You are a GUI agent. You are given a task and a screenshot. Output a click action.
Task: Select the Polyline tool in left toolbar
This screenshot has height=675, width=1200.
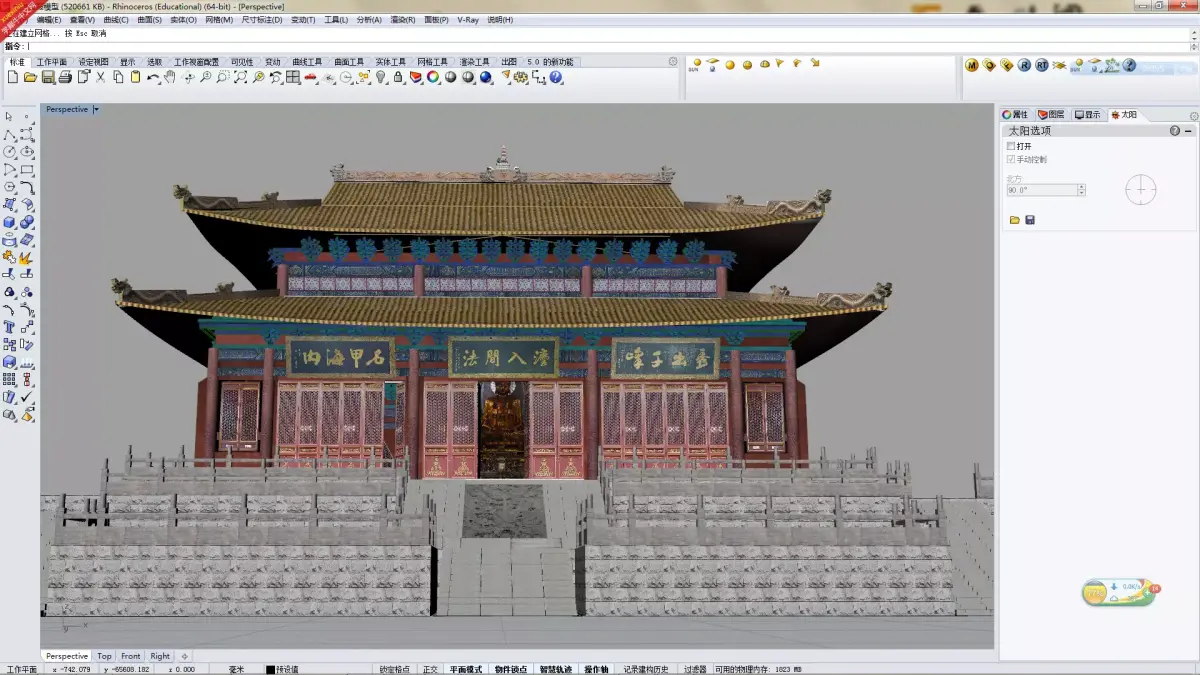click(x=9, y=135)
